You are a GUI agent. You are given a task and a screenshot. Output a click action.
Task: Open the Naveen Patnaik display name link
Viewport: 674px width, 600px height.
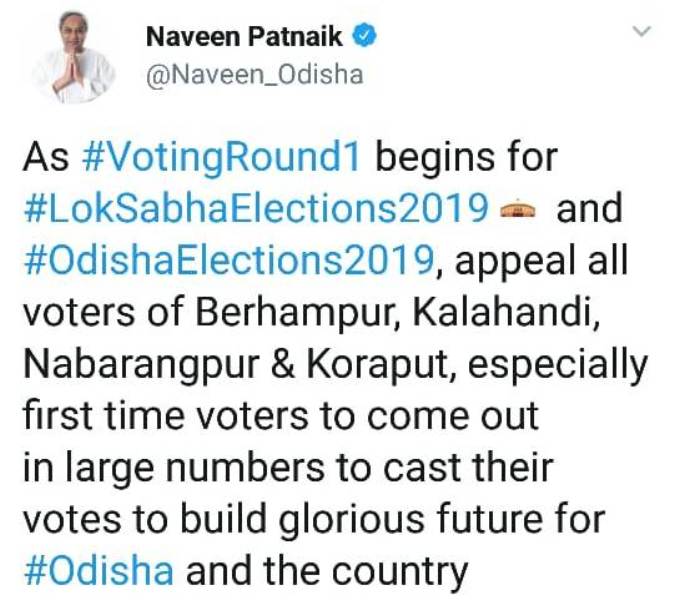244,38
